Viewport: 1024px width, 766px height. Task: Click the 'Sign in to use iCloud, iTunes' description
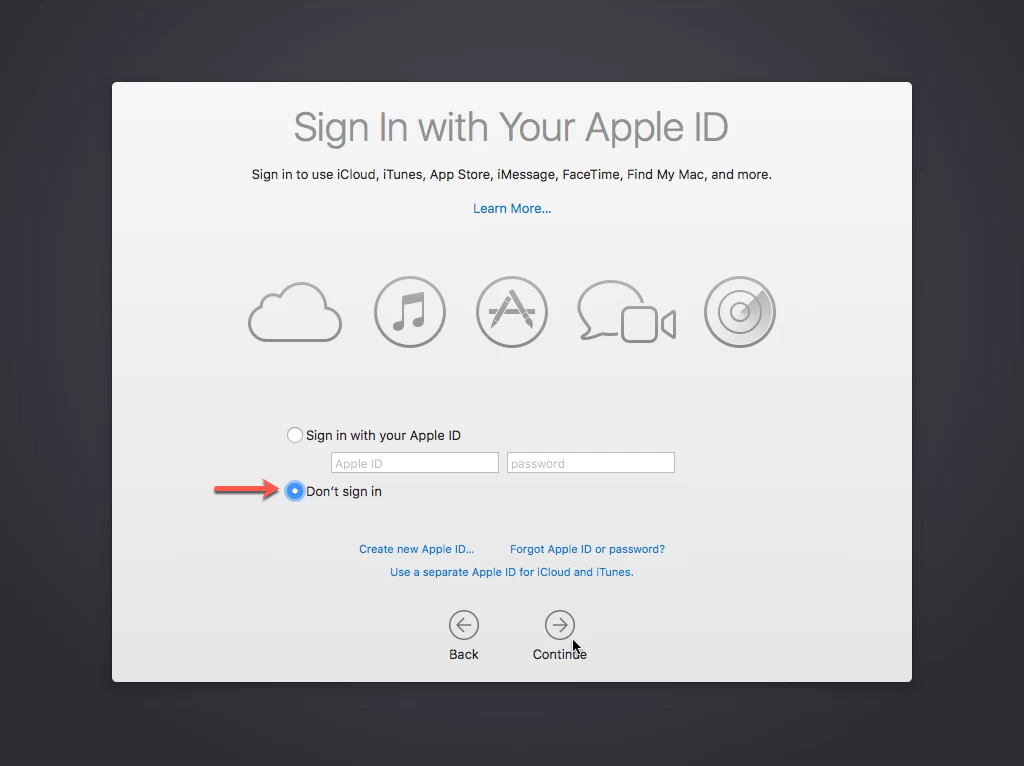click(512, 174)
